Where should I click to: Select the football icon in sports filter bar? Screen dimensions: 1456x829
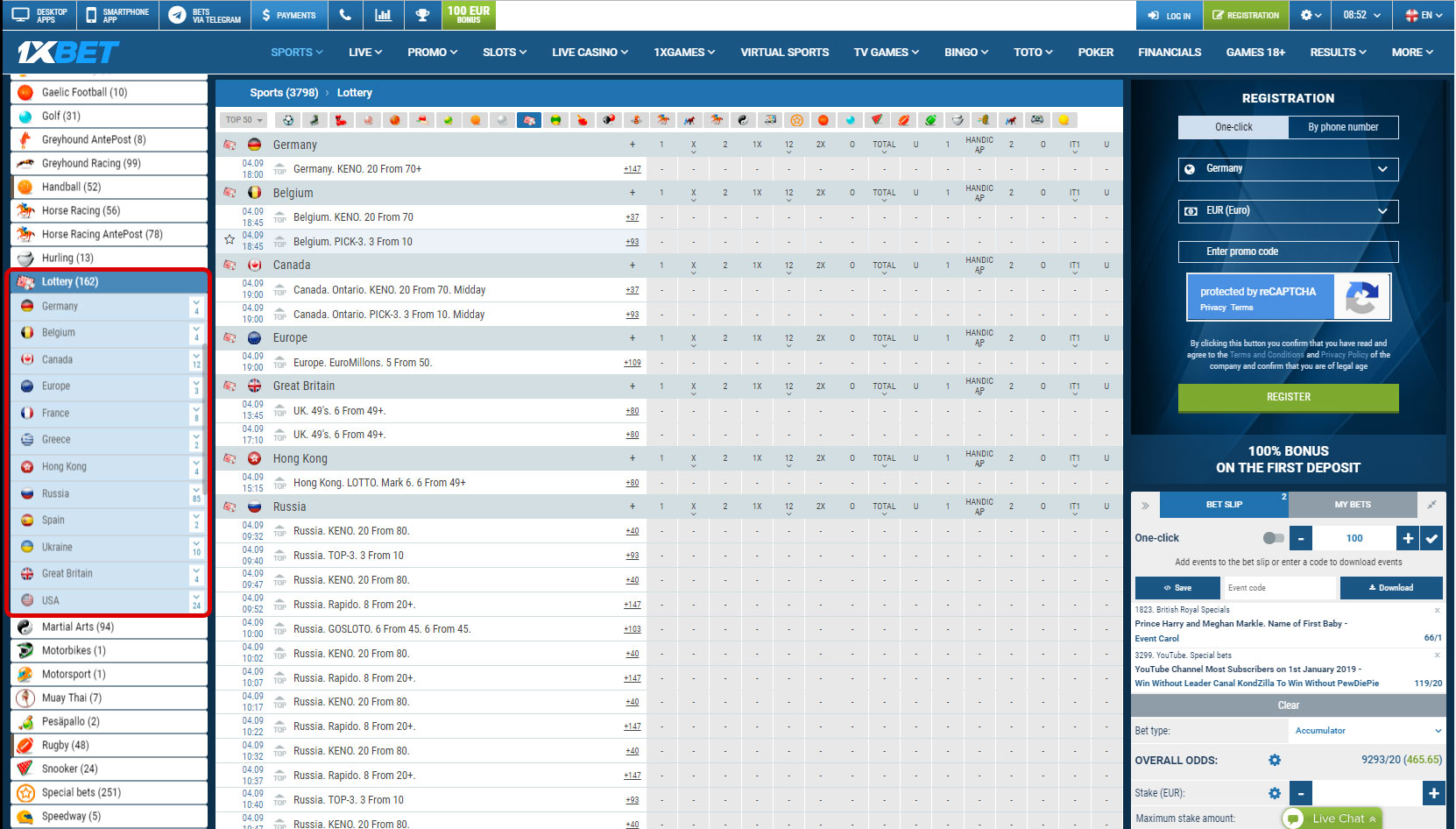[287, 120]
